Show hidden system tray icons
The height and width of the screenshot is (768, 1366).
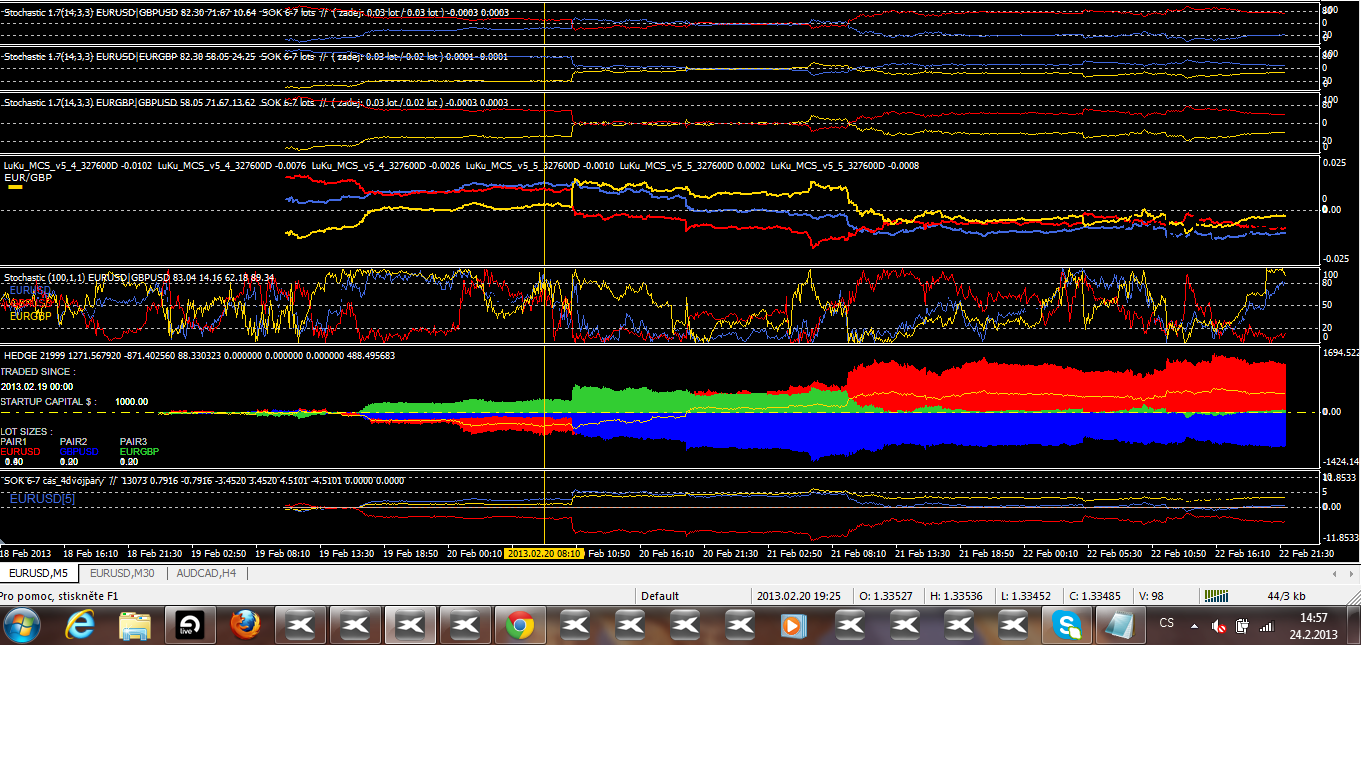[x=1194, y=627]
